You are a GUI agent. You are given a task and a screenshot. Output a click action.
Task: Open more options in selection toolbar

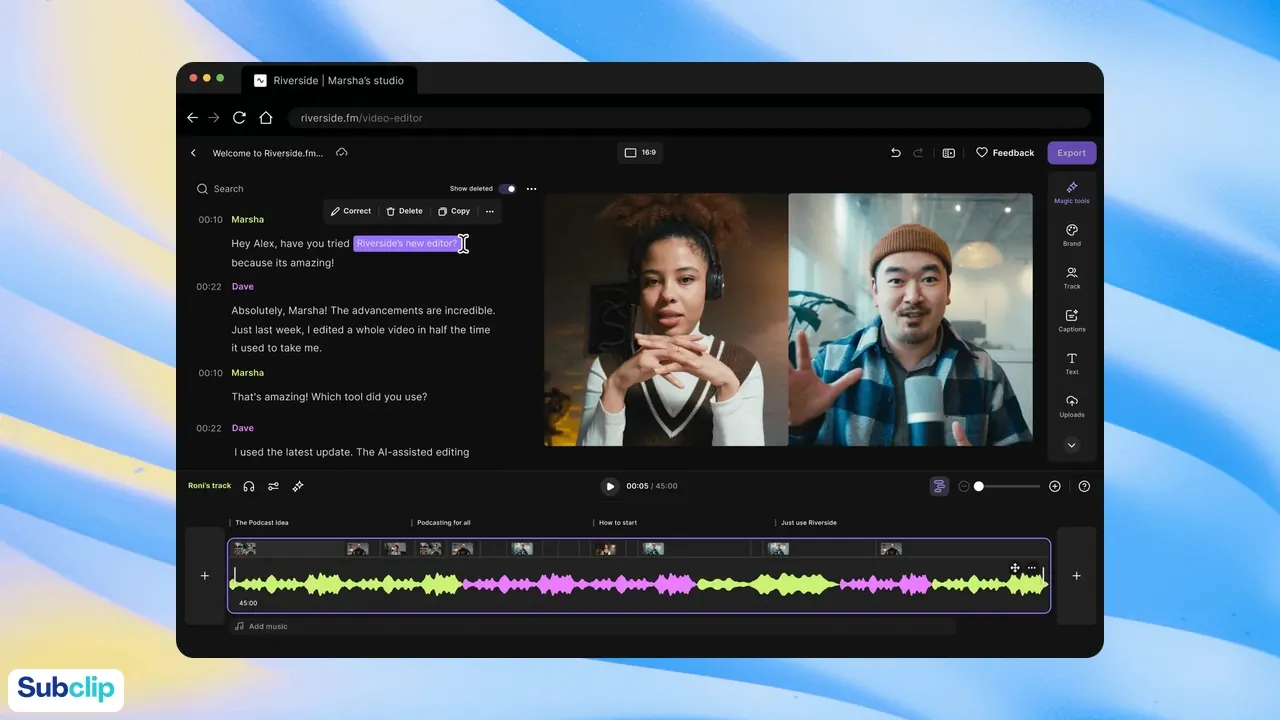[x=490, y=211]
